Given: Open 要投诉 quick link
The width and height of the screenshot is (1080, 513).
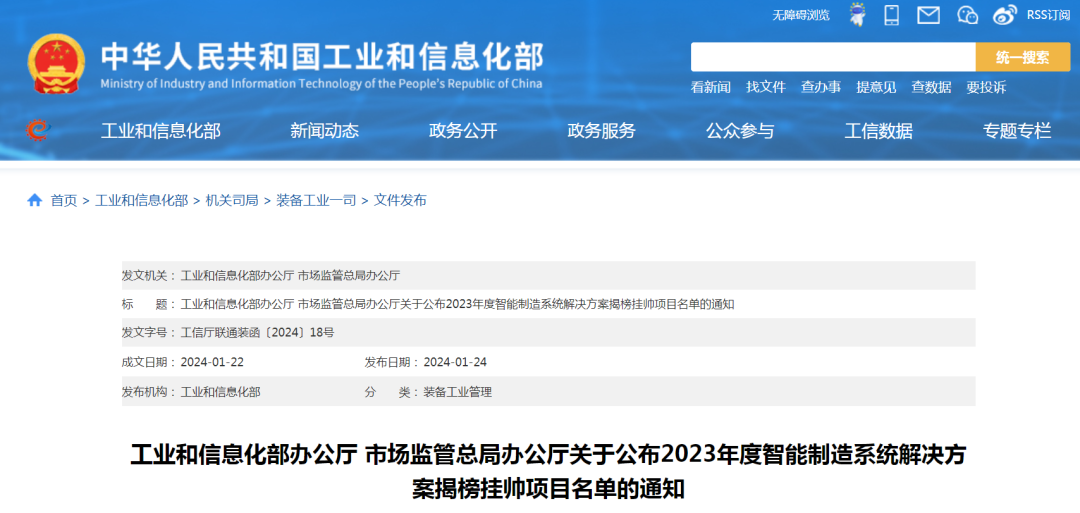Looking at the screenshot, I should point(986,87).
